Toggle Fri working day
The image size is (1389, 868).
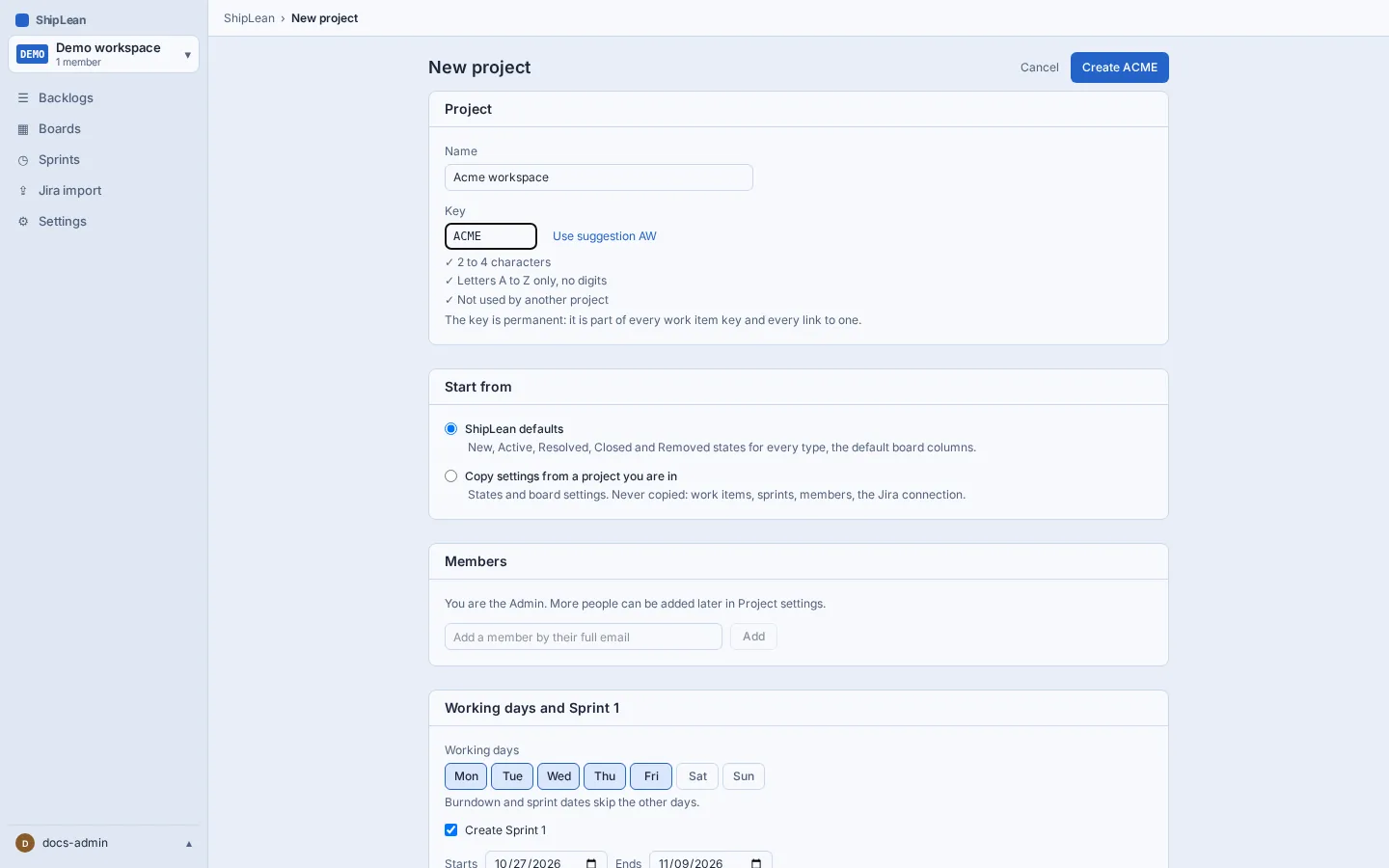point(651,776)
